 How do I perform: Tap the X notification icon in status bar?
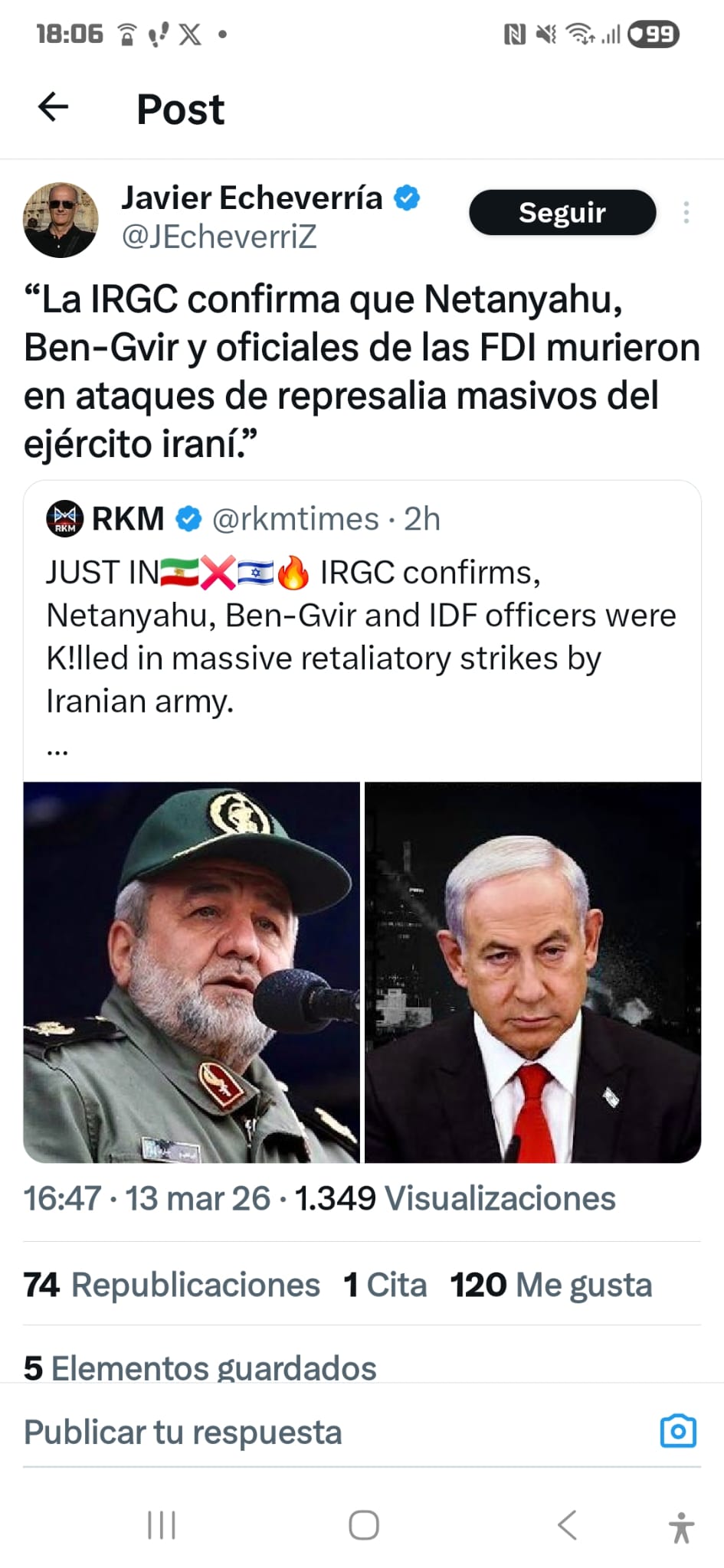click(190, 34)
